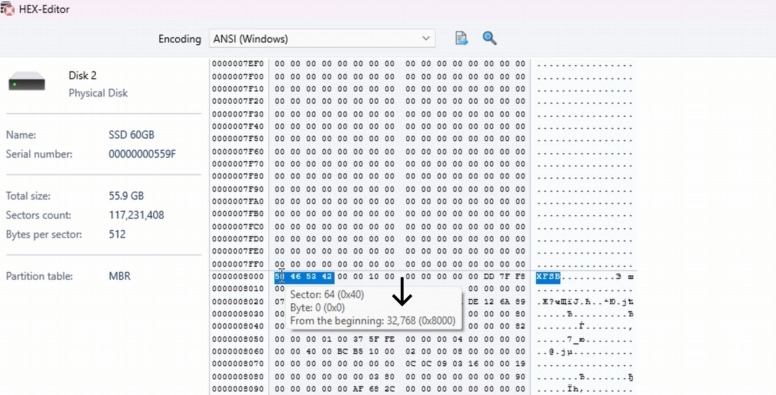Click the Disk 2 title
776x395 pixels.
click(x=82, y=75)
